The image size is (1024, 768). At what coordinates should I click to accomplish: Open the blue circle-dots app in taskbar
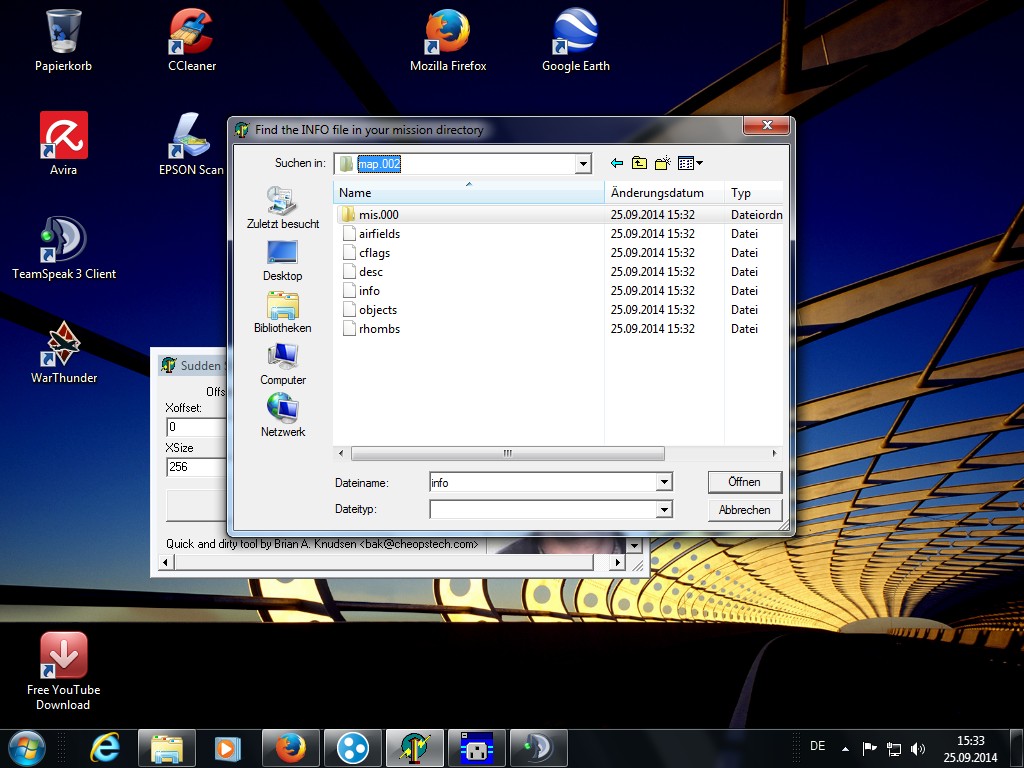tap(353, 748)
